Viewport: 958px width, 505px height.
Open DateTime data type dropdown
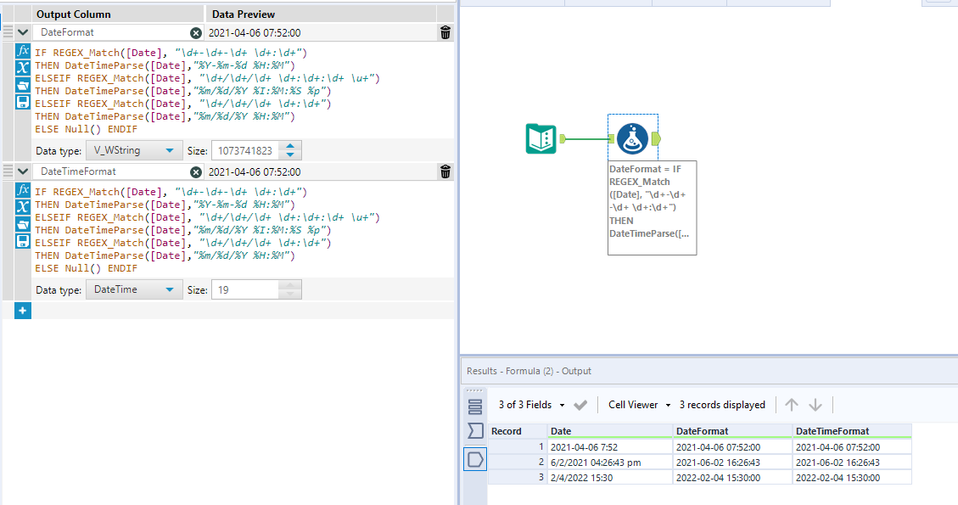click(134, 289)
